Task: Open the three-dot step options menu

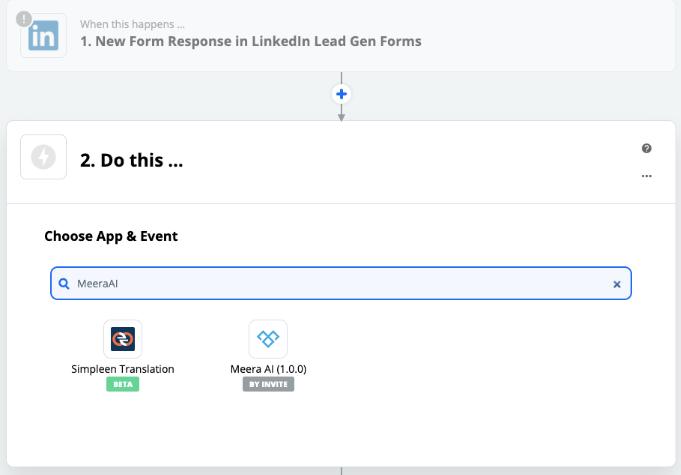Action: click(646, 176)
